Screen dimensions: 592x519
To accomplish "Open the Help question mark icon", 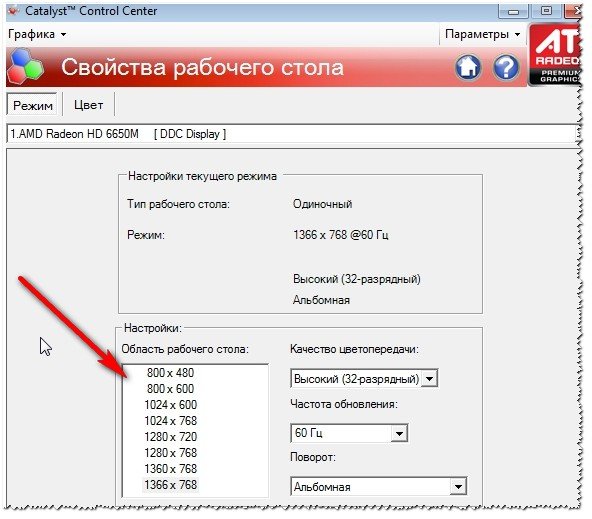I will (506, 67).
